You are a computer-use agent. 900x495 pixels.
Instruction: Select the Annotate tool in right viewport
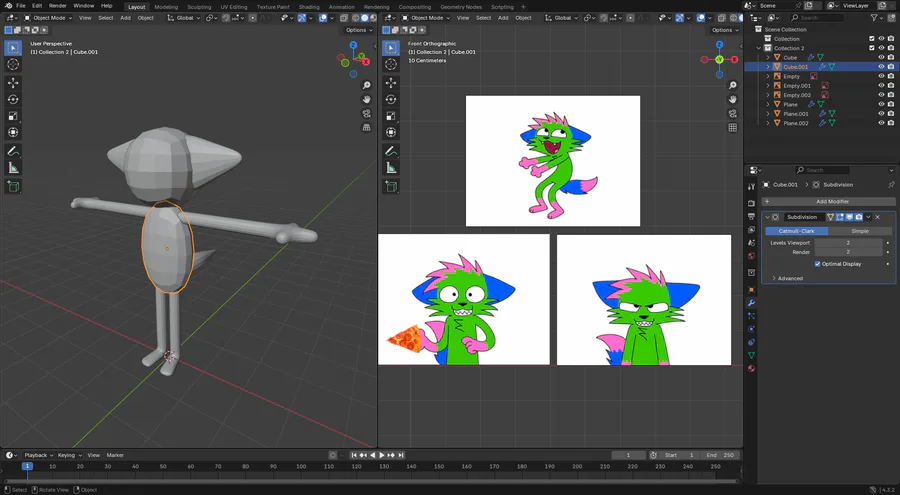pyautogui.click(x=391, y=152)
